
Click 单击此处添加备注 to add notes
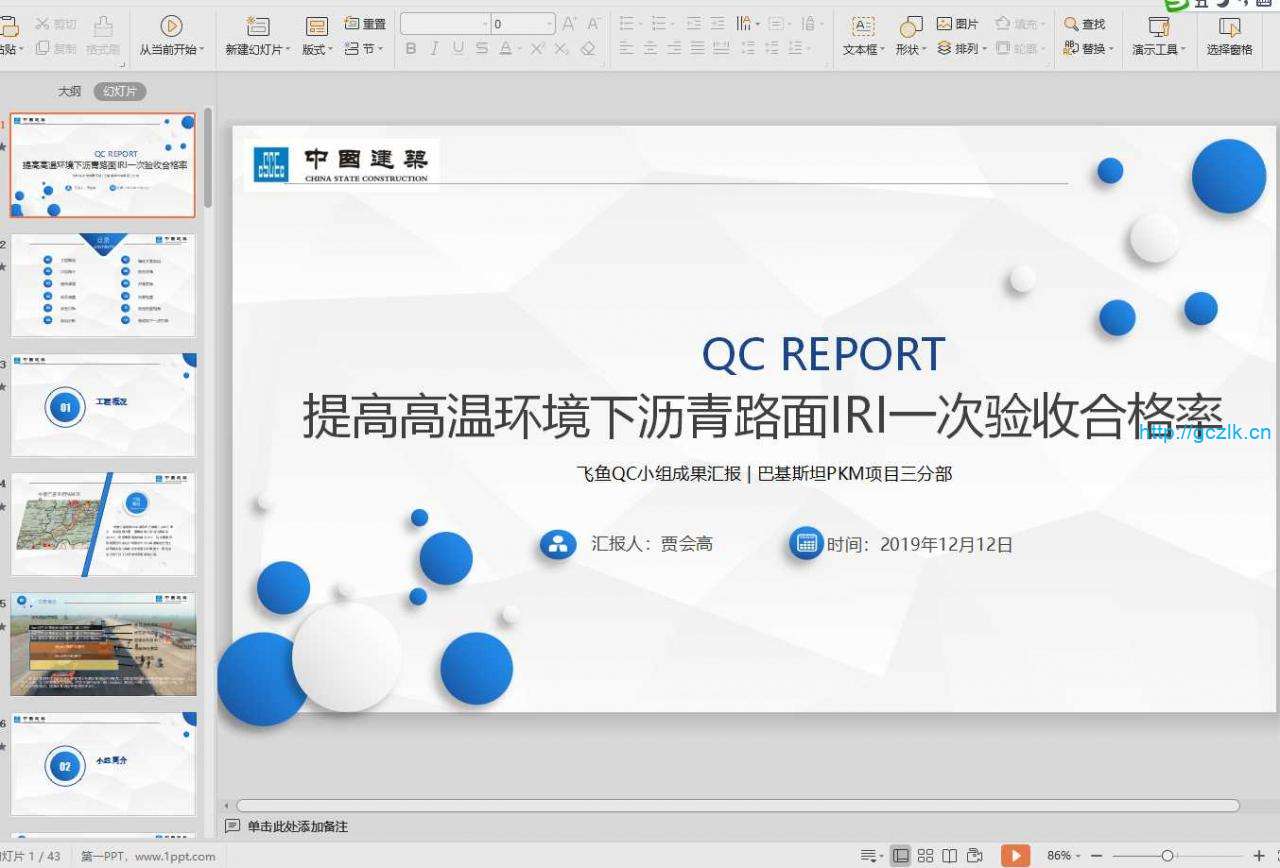297,827
